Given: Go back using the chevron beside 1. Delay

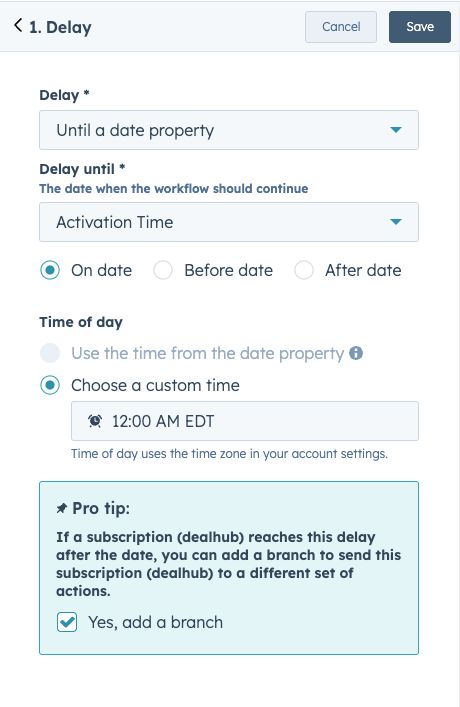Looking at the screenshot, I should [x=18, y=25].
